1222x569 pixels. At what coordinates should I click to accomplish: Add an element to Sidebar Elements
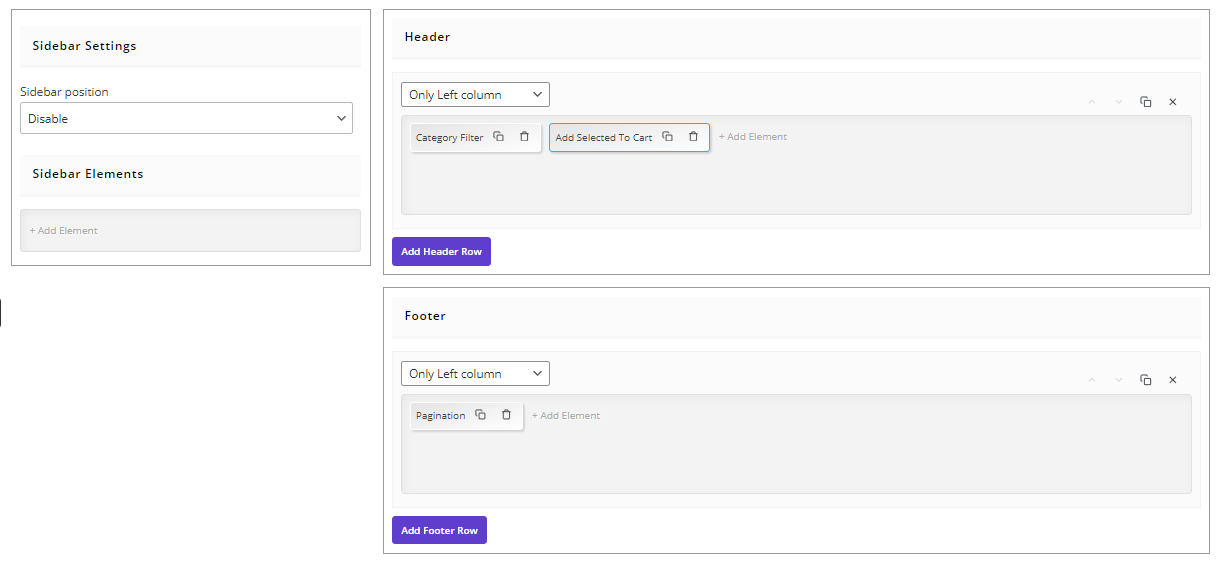pos(64,231)
